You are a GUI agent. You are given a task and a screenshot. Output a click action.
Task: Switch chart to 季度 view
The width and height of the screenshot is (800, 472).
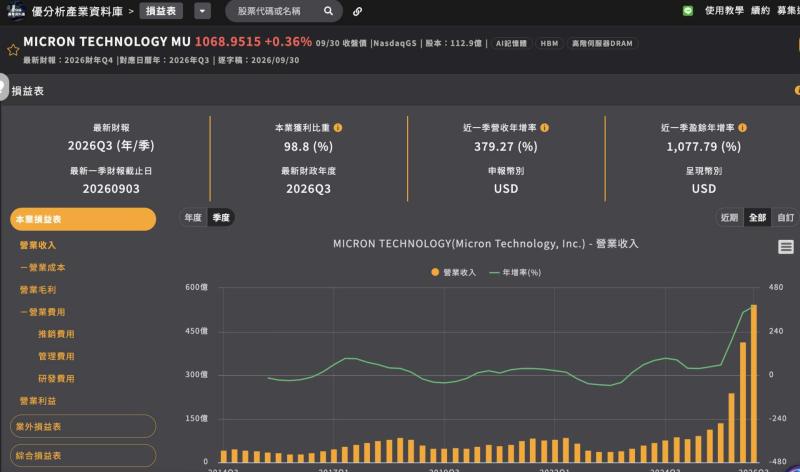(221, 218)
